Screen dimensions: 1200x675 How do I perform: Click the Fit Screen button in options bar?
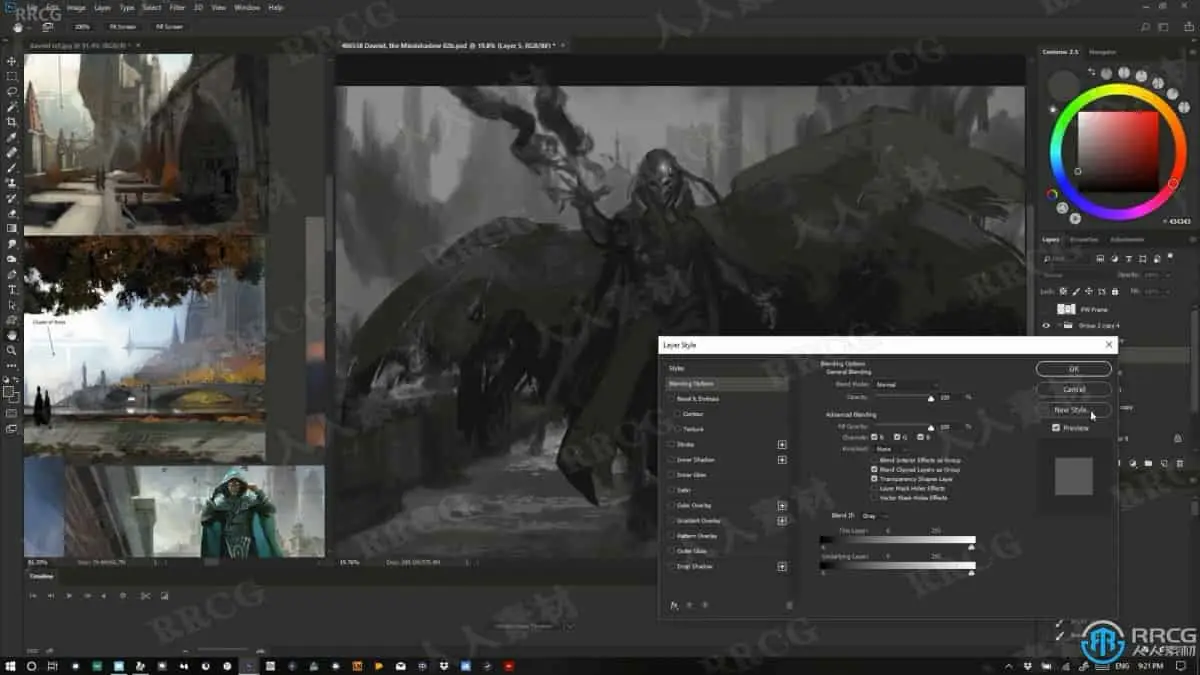[x=122, y=27]
